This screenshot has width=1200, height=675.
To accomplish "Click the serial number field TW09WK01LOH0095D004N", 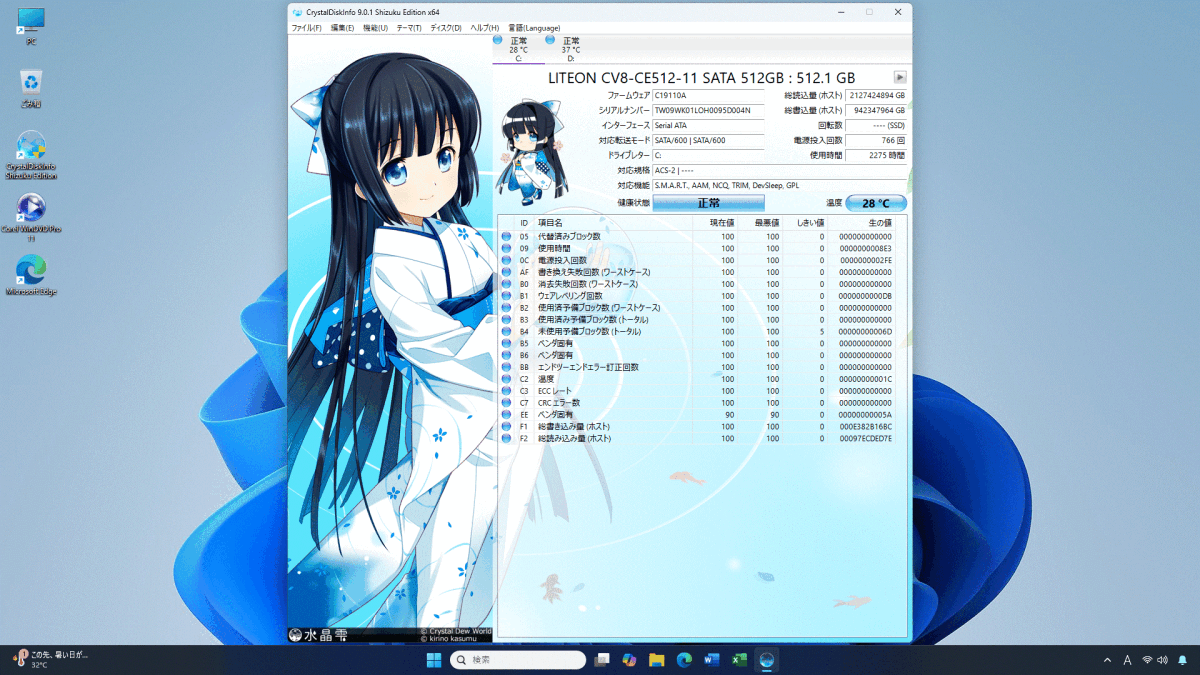I will [708, 110].
